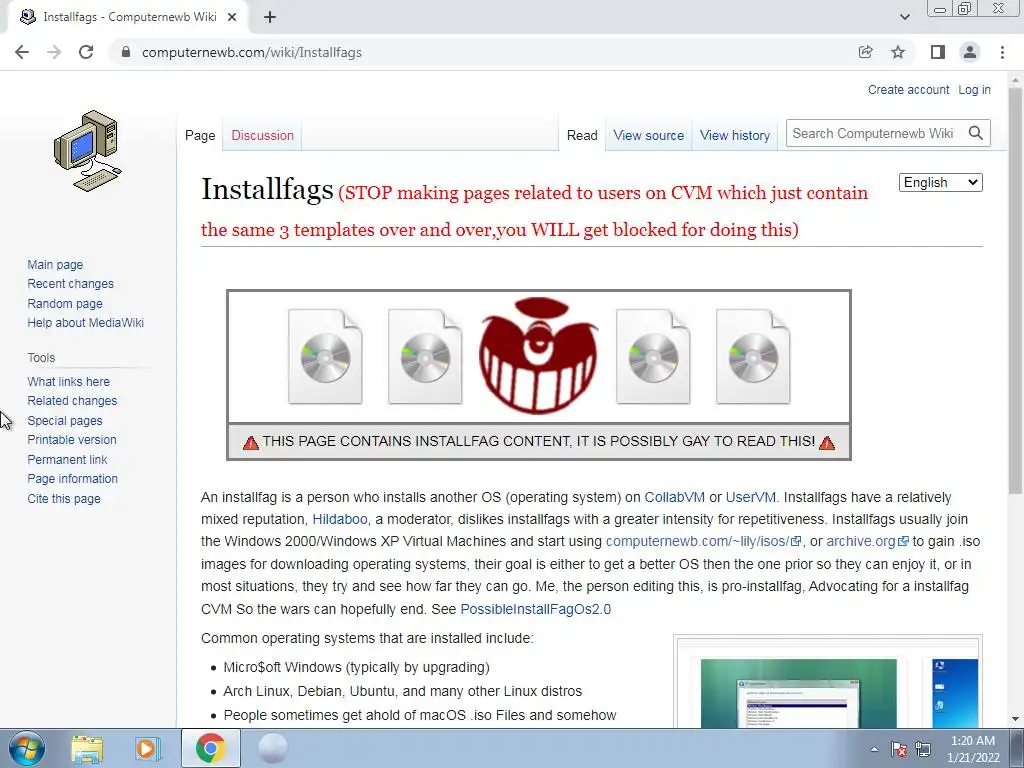Open the English language dropdown
This screenshot has height=768, width=1024.
point(940,183)
